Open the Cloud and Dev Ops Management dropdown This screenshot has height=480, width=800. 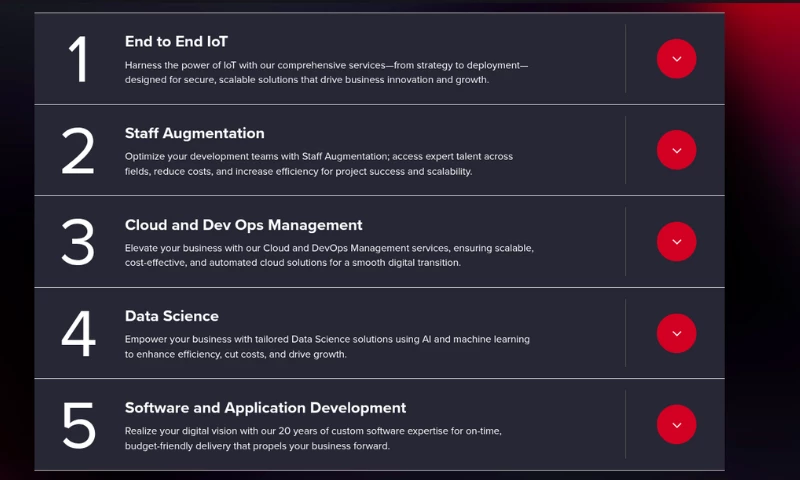pos(676,242)
